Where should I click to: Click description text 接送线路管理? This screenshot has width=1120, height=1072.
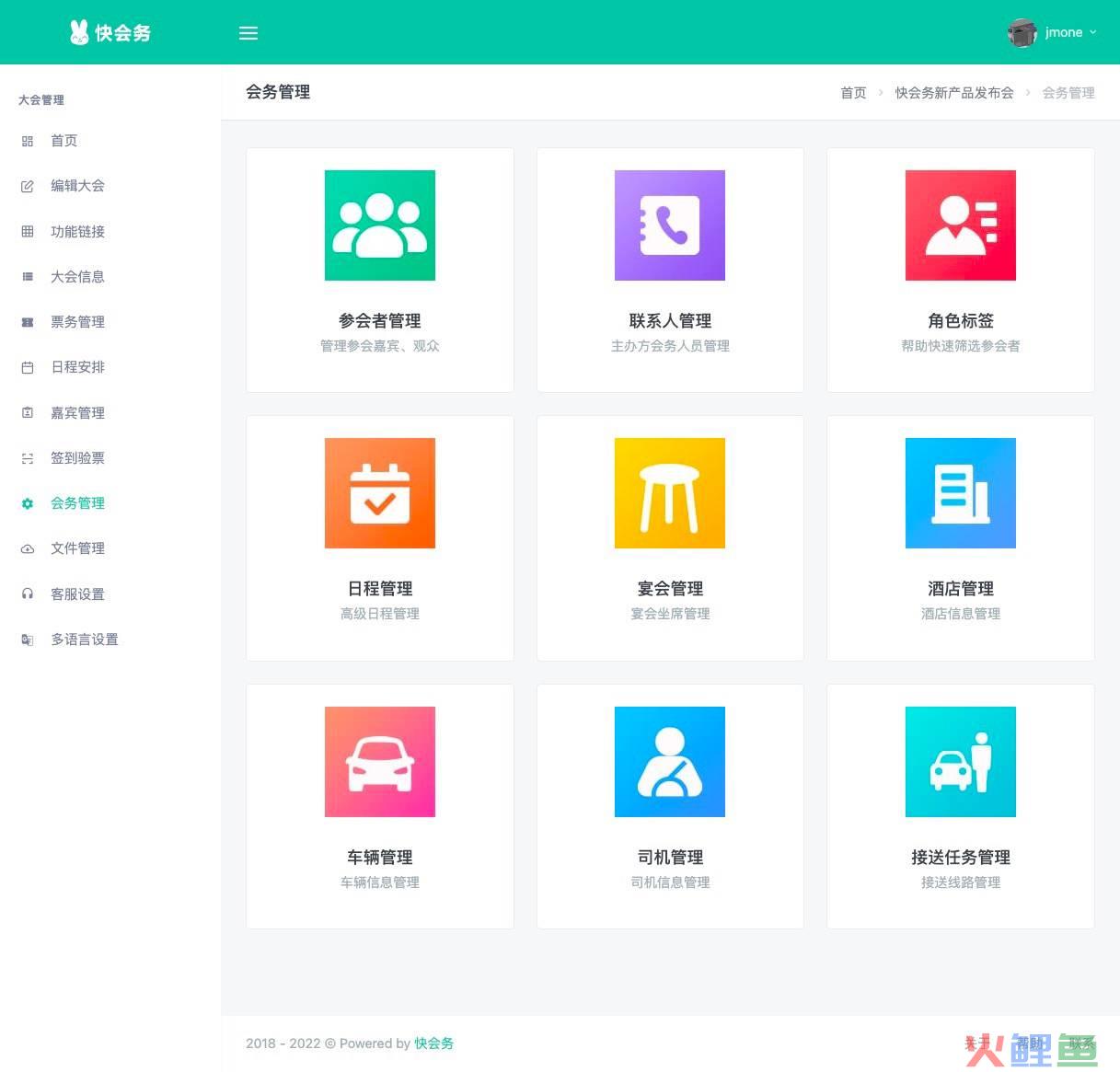pyautogui.click(x=961, y=882)
